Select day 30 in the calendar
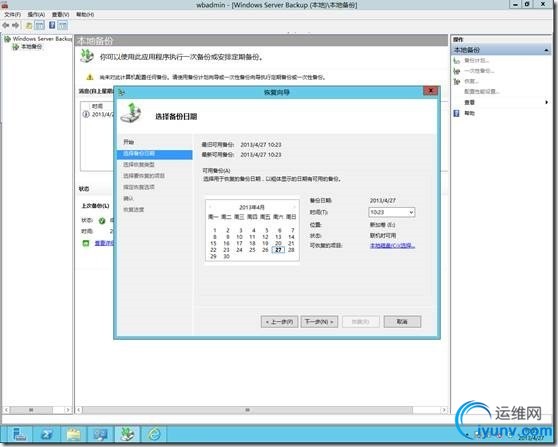Image resolution: width=558 pixels, height=447 pixels. point(226,256)
